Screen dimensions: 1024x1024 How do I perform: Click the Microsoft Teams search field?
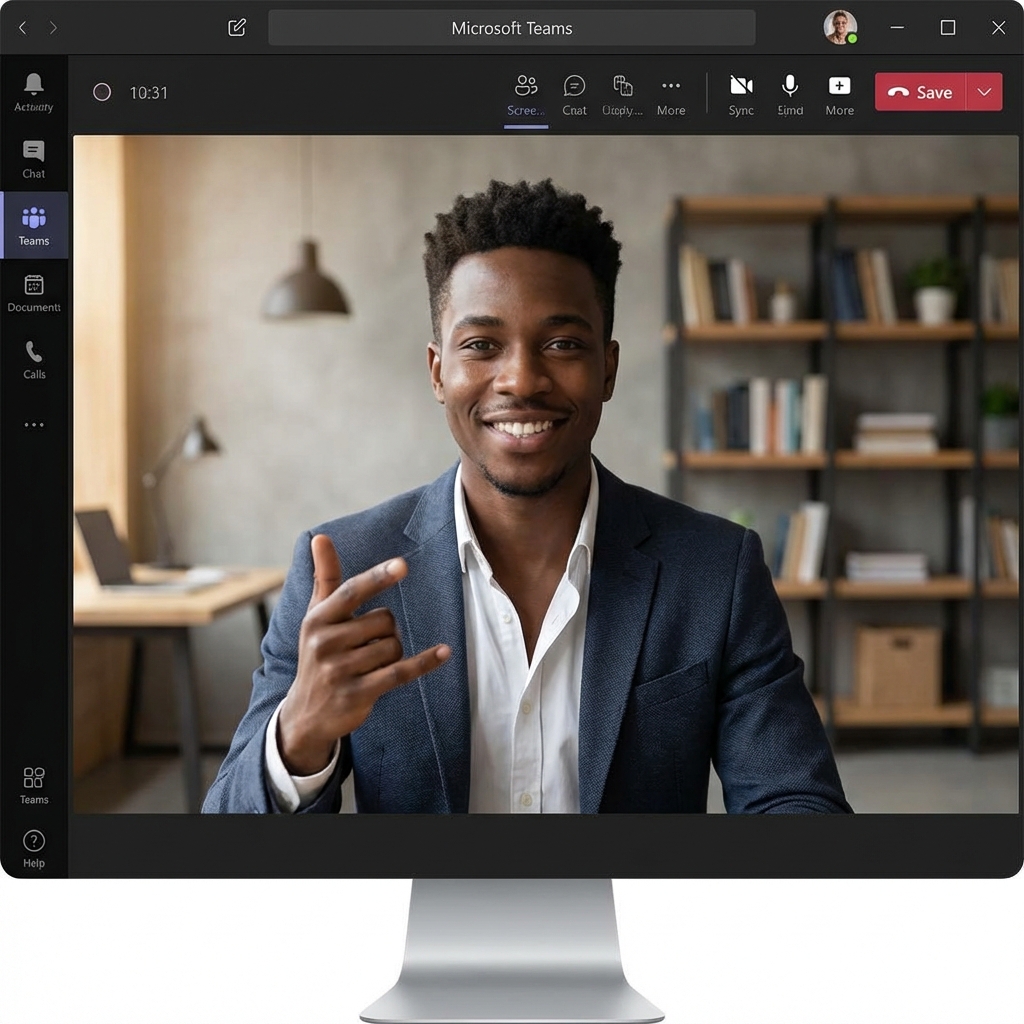[x=511, y=28]
